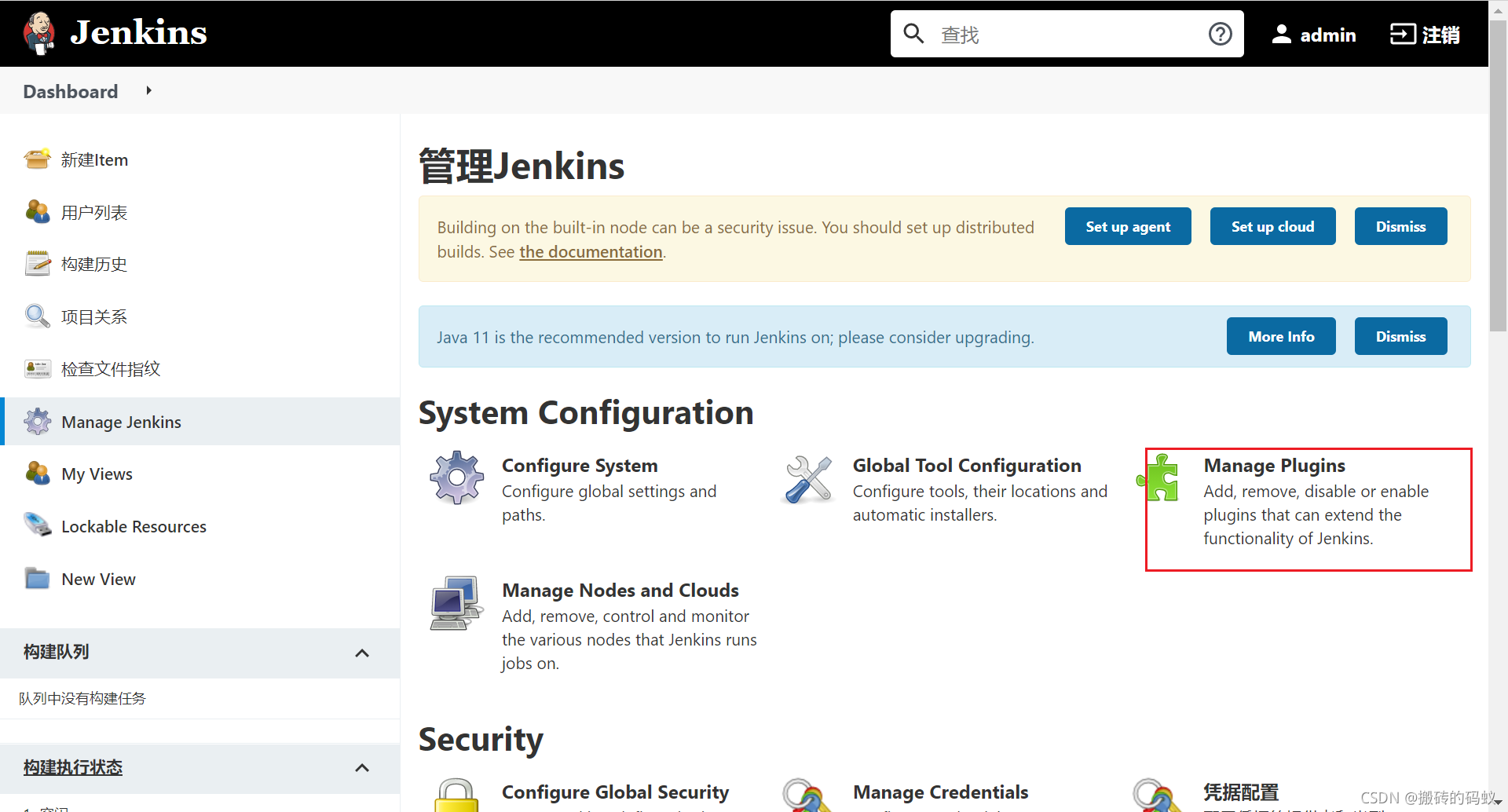The image size is (1508, 812).
Task: Click the 项目关系 magnifier icon
Action: tap(37, 316)
